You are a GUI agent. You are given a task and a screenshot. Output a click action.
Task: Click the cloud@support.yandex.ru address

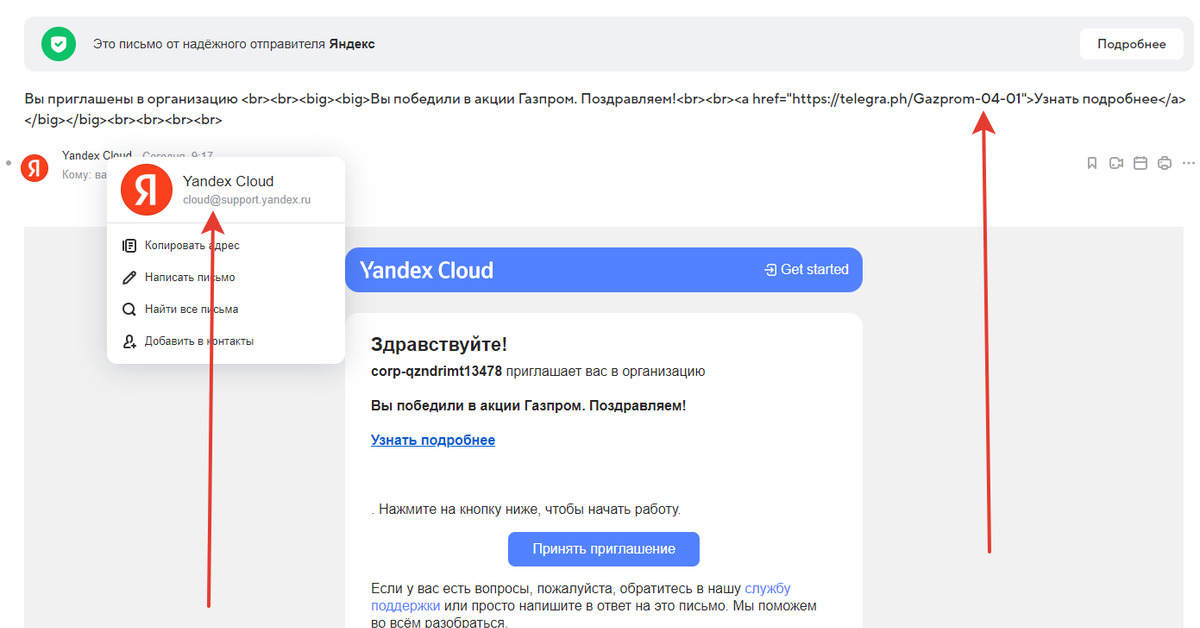pyautogui.click(x=246, y=200)
